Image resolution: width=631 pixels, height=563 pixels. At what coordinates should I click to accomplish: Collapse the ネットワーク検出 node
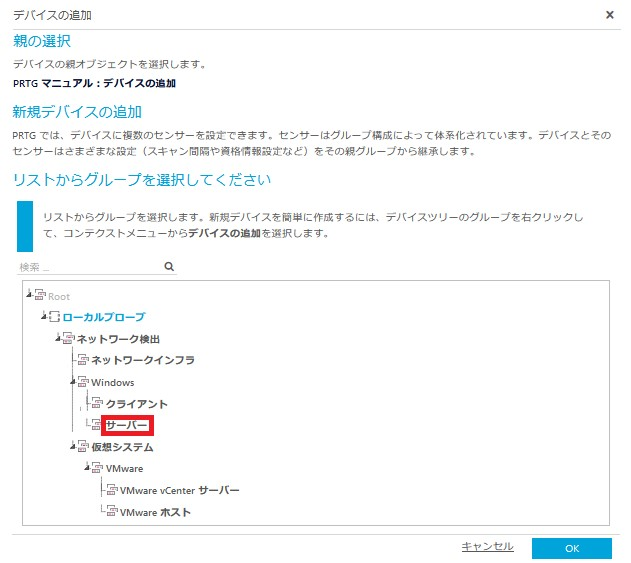coord(58,338)
